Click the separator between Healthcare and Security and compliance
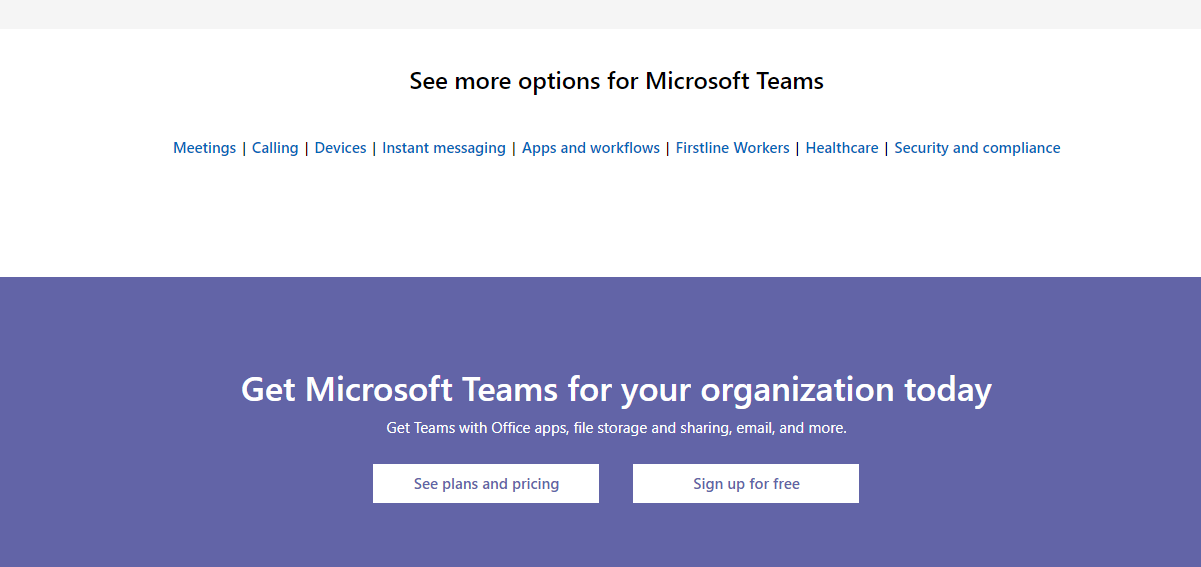 (886, 148)
